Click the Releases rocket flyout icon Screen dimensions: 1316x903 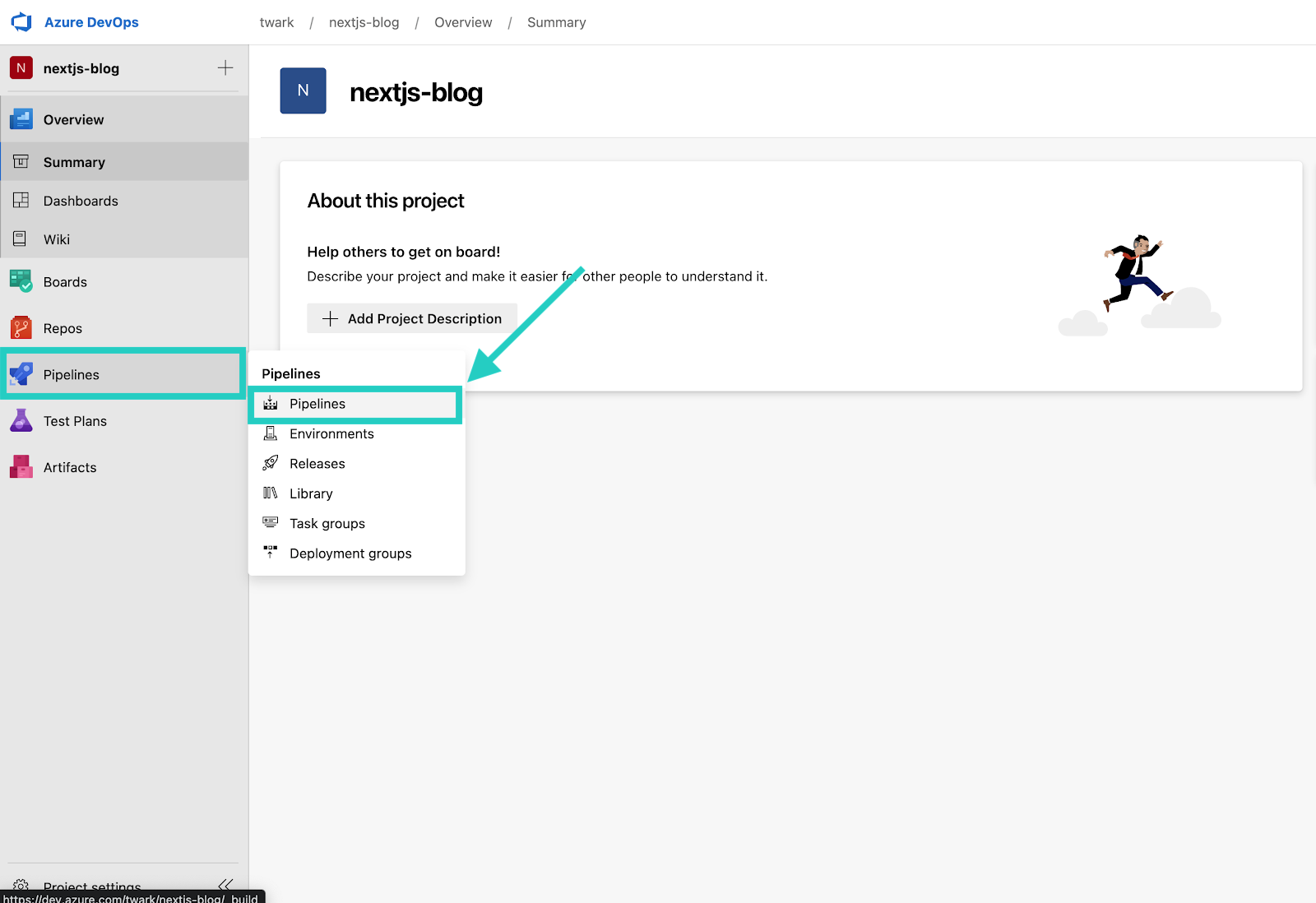click(271, 463)
